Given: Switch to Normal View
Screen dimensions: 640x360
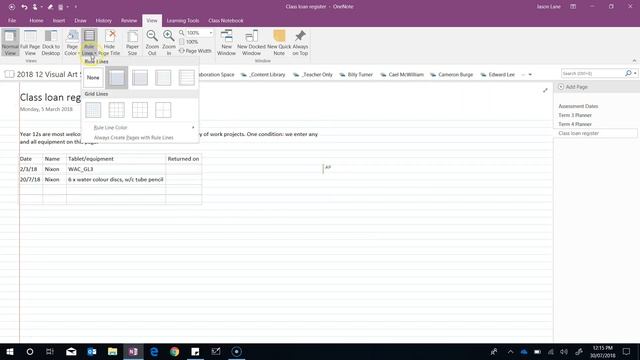Looking at the screenshot, I should click(x=10, y=42).
